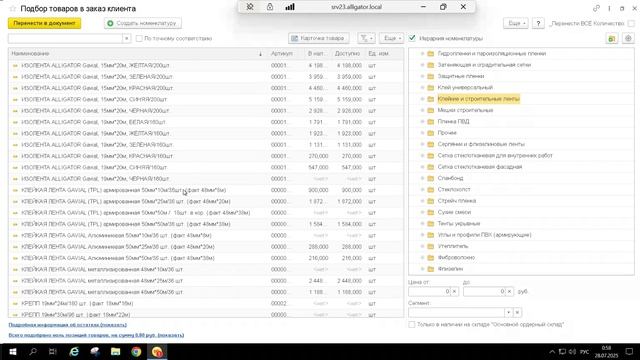Click the kebab menu icon at the top right

point(609,8)
